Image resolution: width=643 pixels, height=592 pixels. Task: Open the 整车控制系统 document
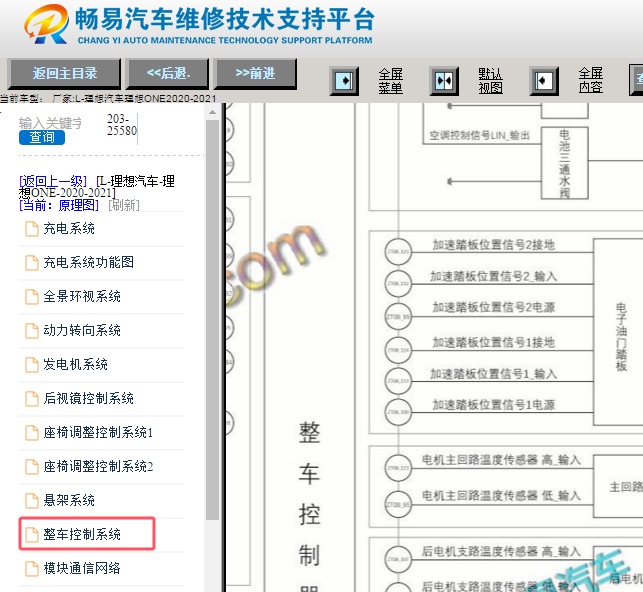click(82, 535)
